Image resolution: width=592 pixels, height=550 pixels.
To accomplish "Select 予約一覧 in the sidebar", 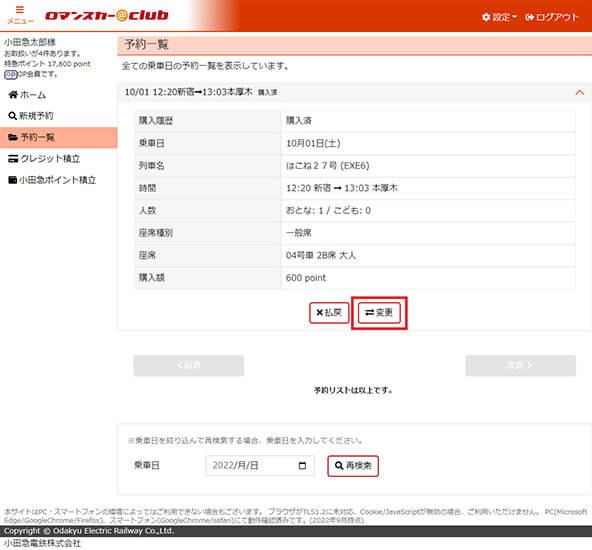I will [x=59, y=137].
